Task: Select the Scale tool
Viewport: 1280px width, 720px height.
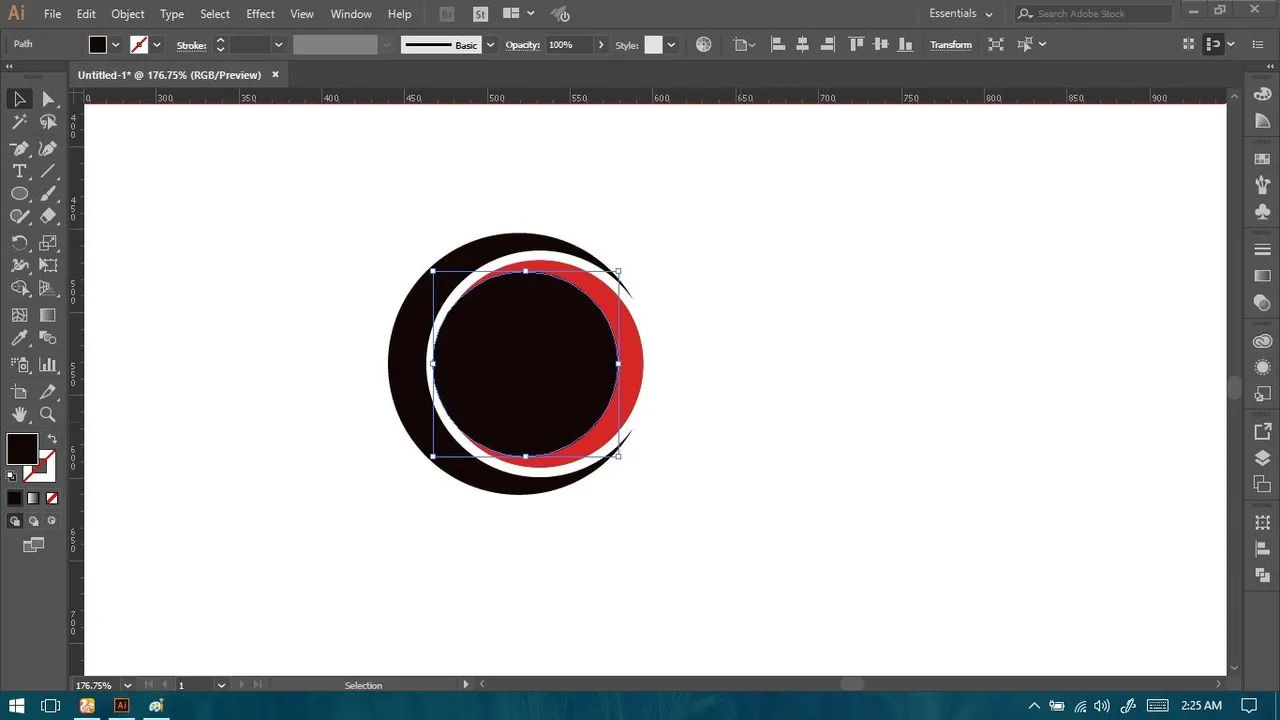Action: 48,243
